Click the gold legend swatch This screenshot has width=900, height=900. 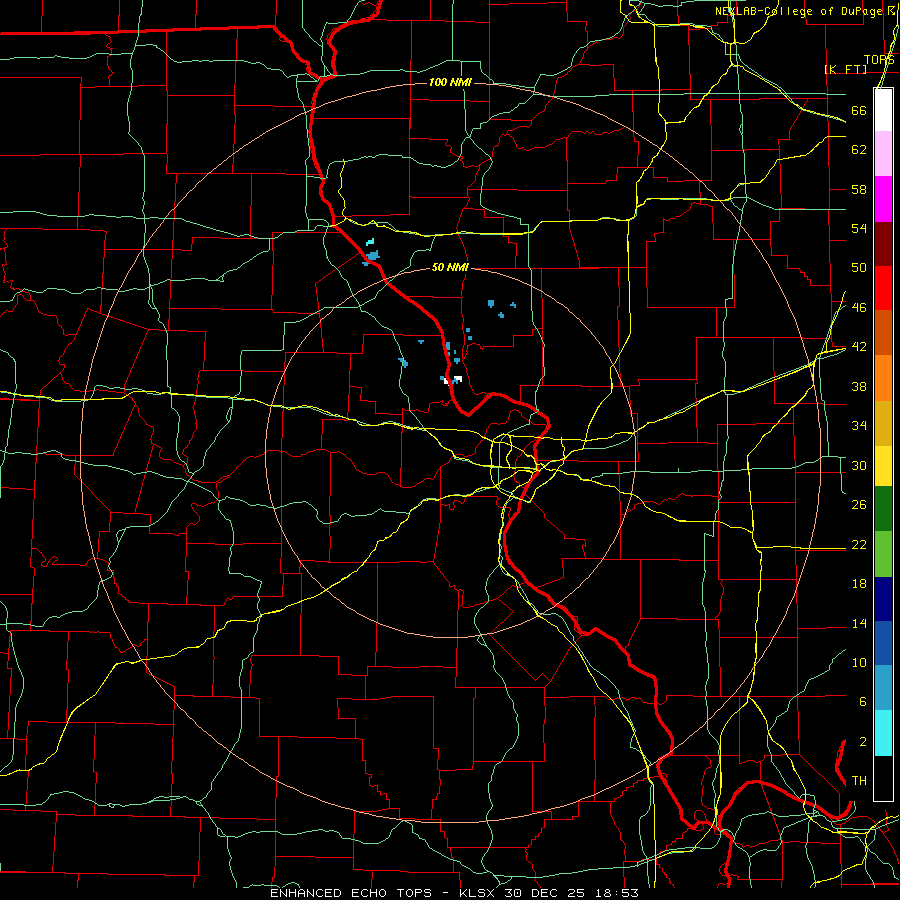click(883, 423)
